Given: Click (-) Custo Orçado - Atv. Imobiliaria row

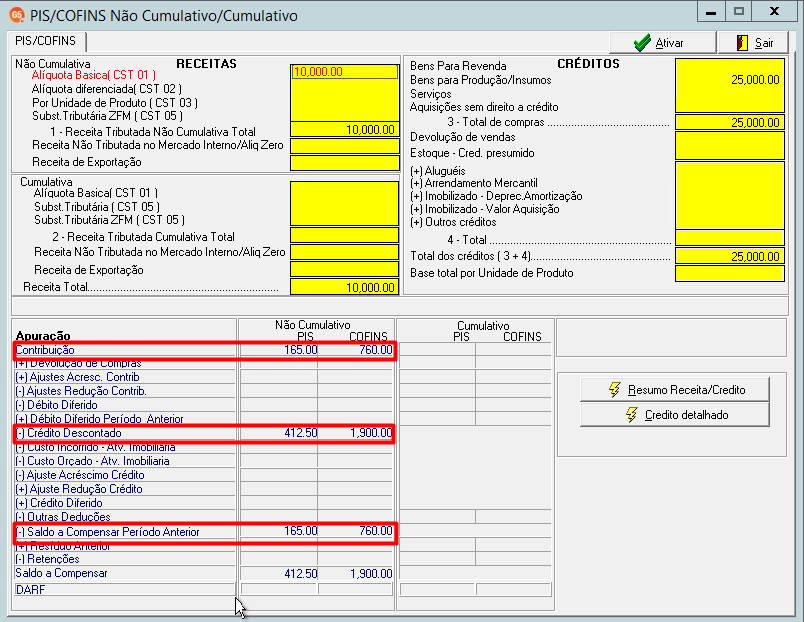Looking at the screenshot, I should [x=92, y=461].
